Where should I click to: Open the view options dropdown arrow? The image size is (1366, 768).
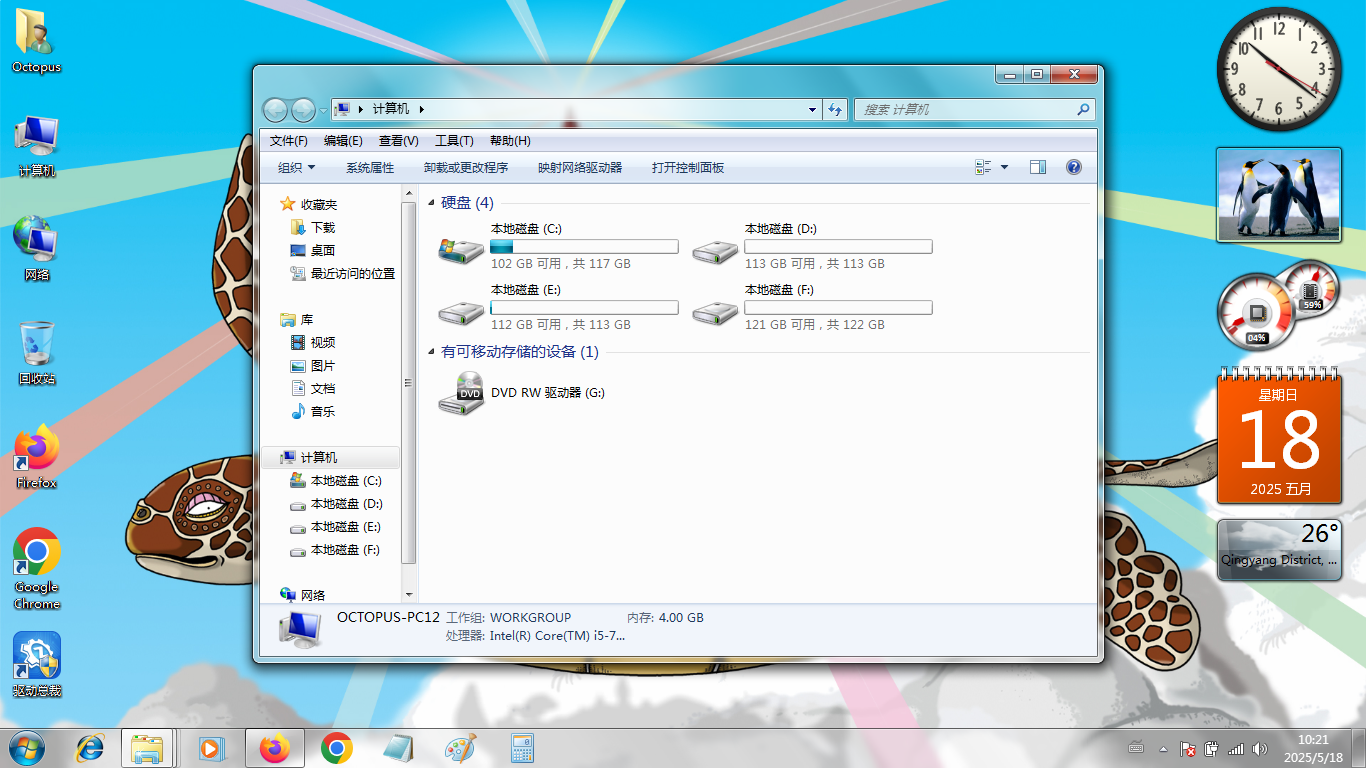1005,168
